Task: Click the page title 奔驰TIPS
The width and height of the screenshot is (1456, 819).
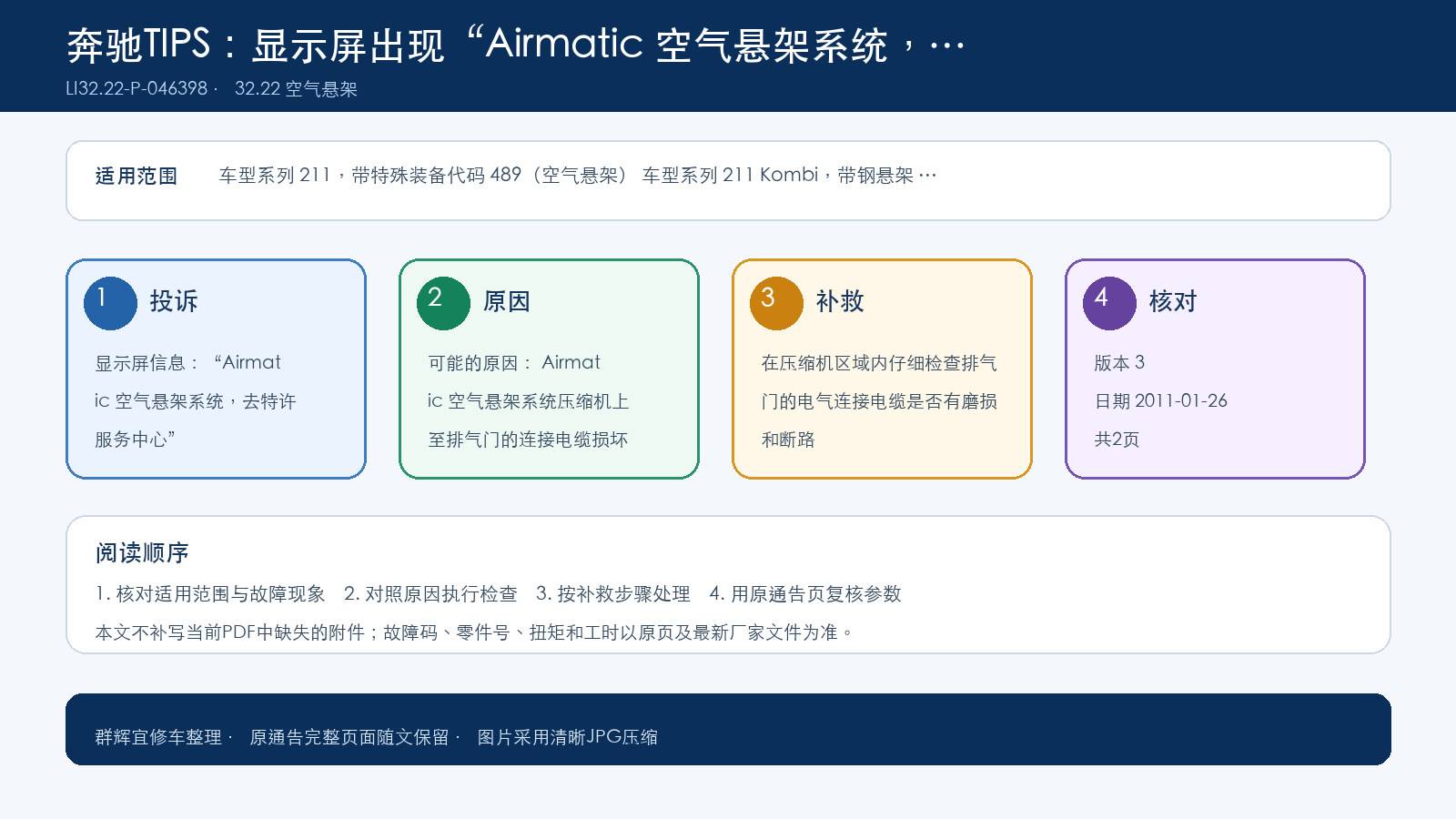Action: pyautogui.click(x=516, y=45)
